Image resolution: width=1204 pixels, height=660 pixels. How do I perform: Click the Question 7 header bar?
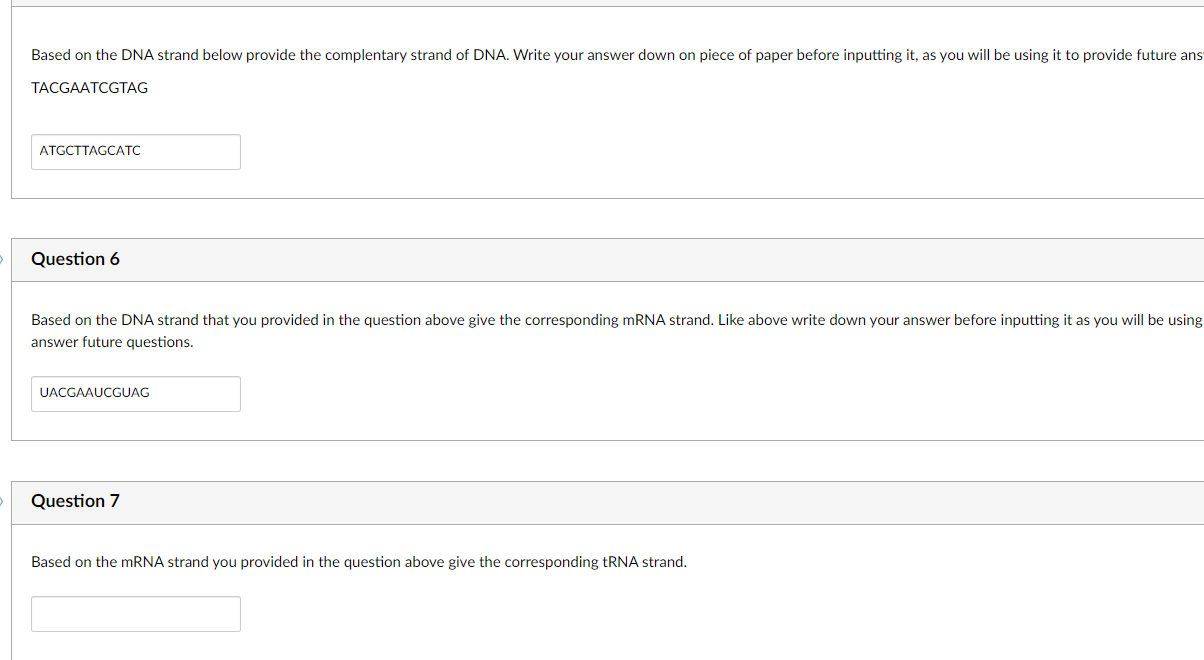coord(600,502)
